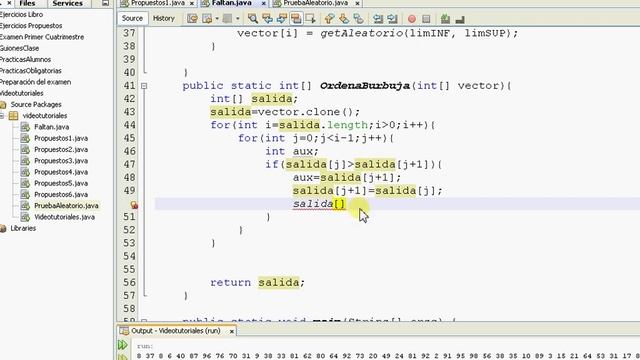Shift line left icon
The image size is (640, 360).
click(378, 18)
